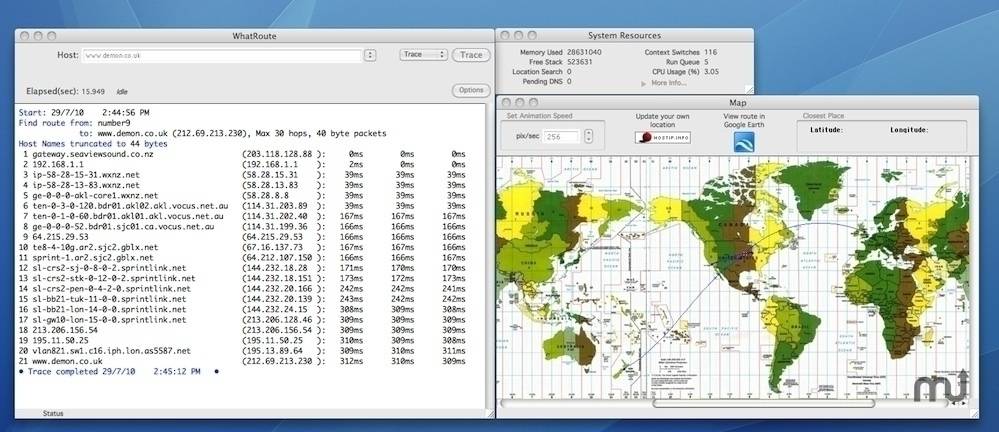Expand the More Info disclosure triangle

click(644, 83)
